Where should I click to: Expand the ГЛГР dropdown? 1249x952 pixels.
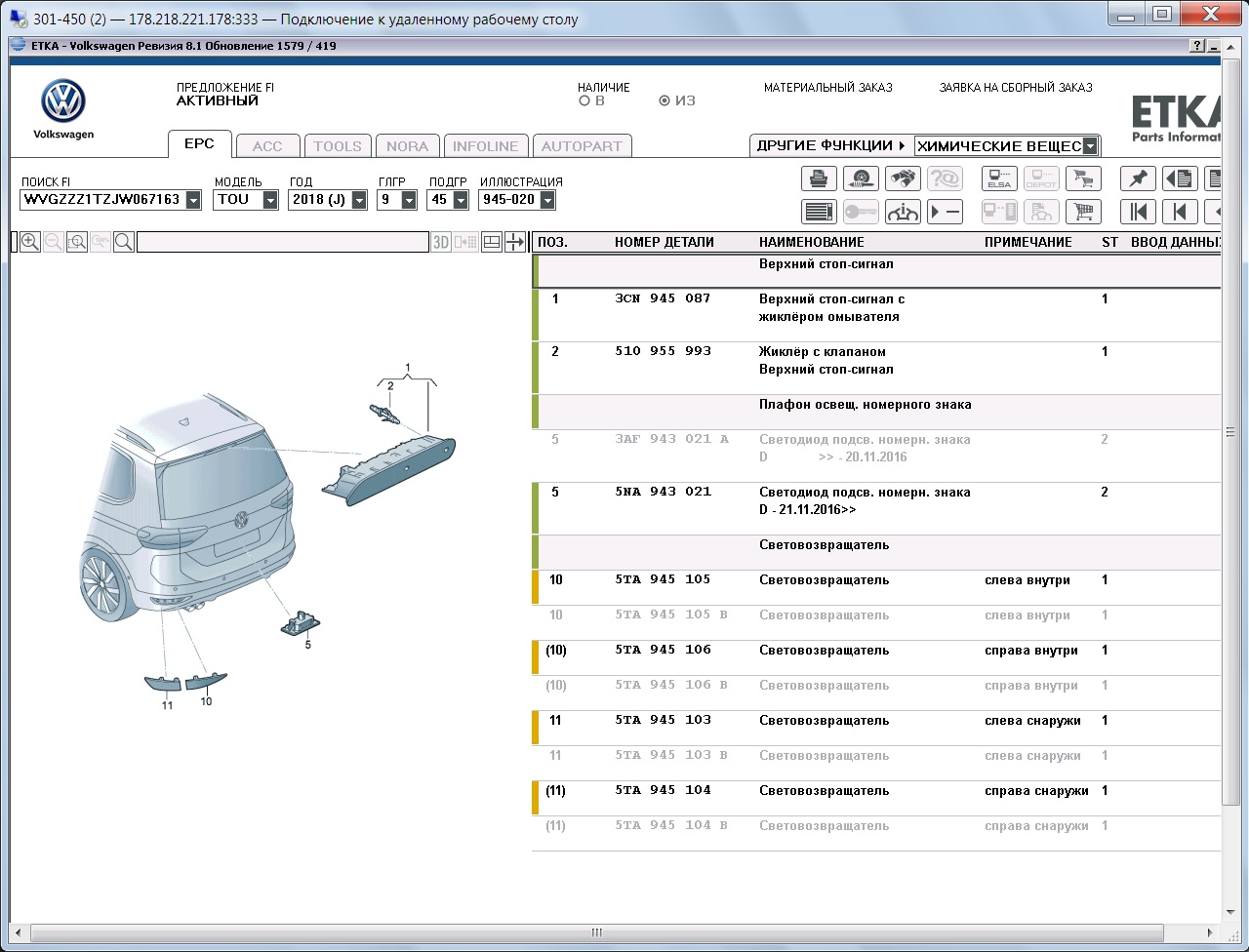tap(409, 200)
